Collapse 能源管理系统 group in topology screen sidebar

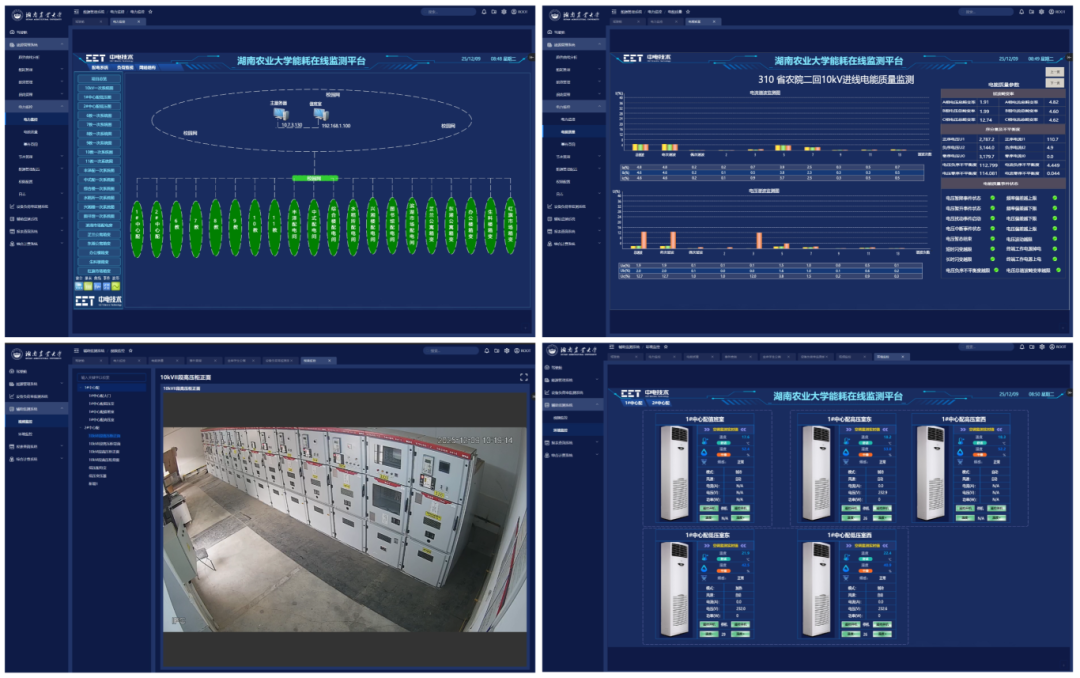(62, 45)
